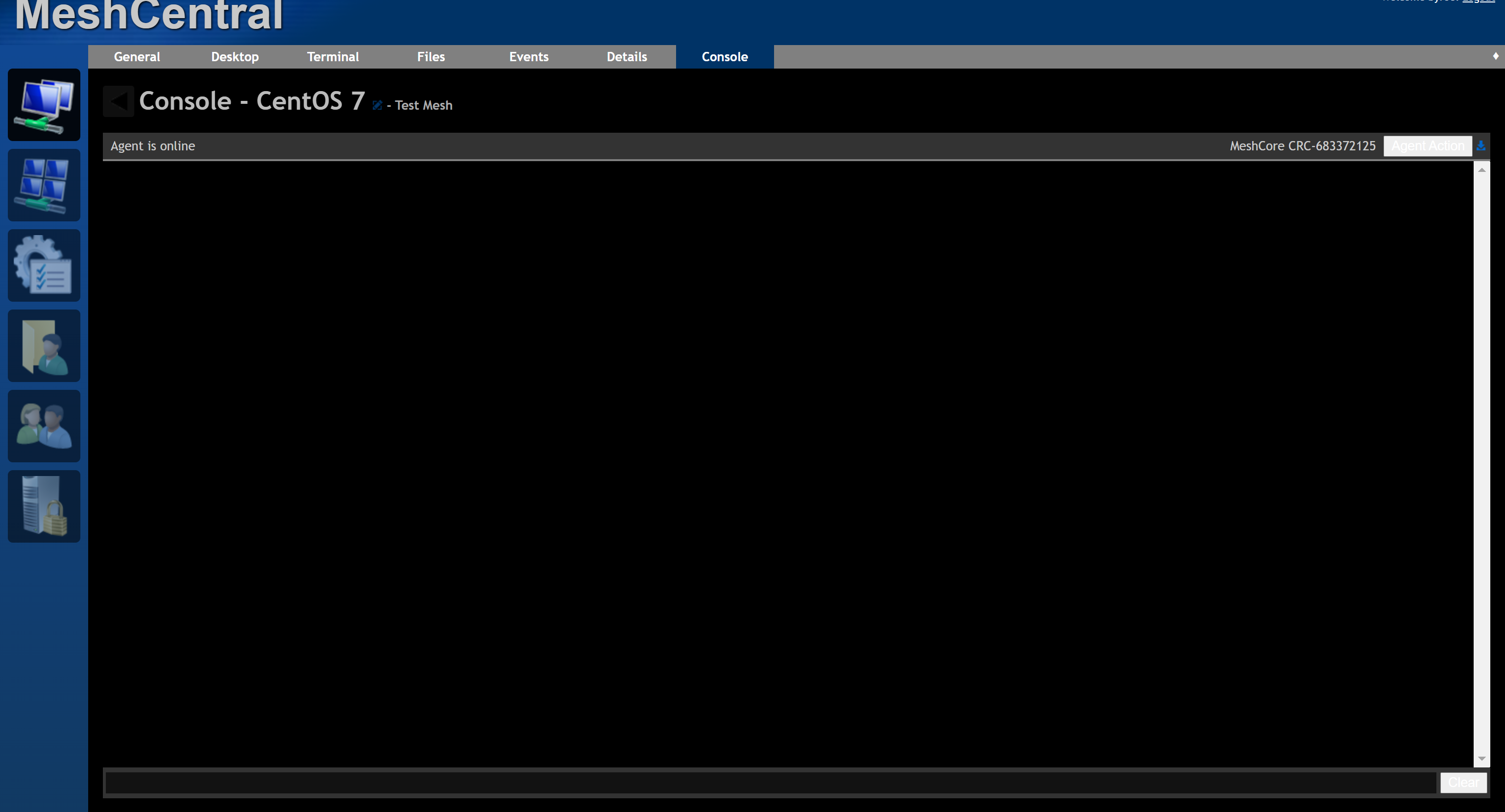Viewport: 1505px width, 812px height.
Task: Switch to the Desktop tab
Action: pos(235,57)
